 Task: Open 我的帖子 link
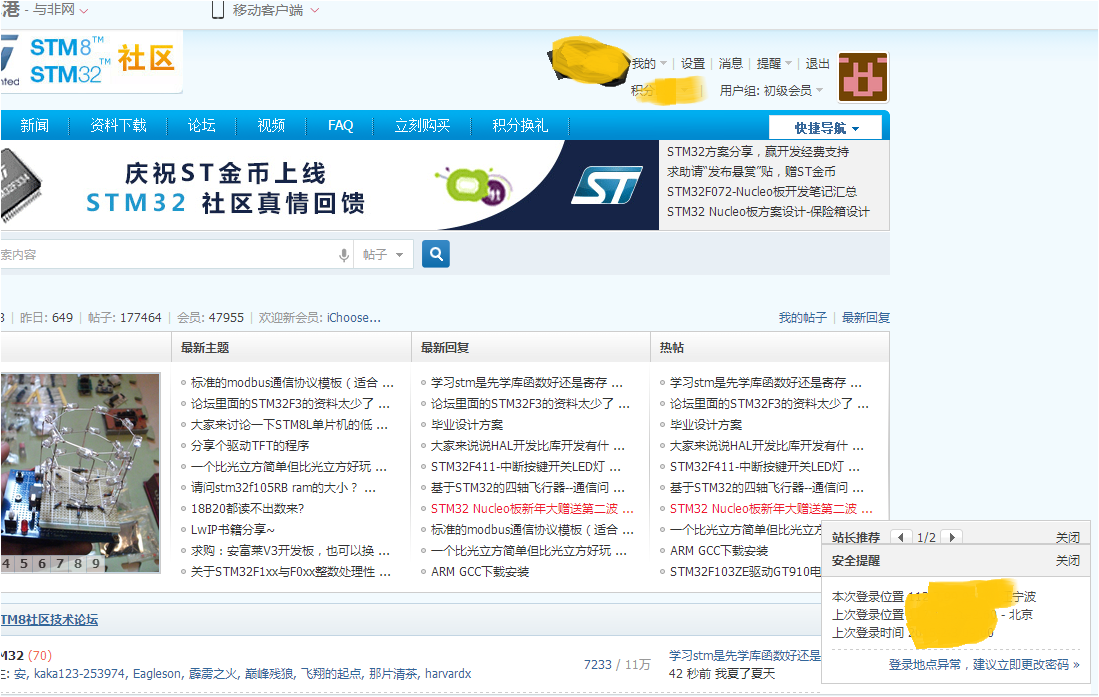[x=803, y=318]
